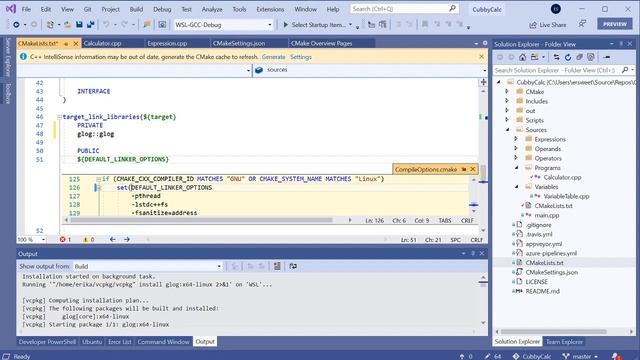Viewport: 640px width, 360px height.
Task: Click the CubbyCalc repository in the status bar
Action: coord(532,356)
